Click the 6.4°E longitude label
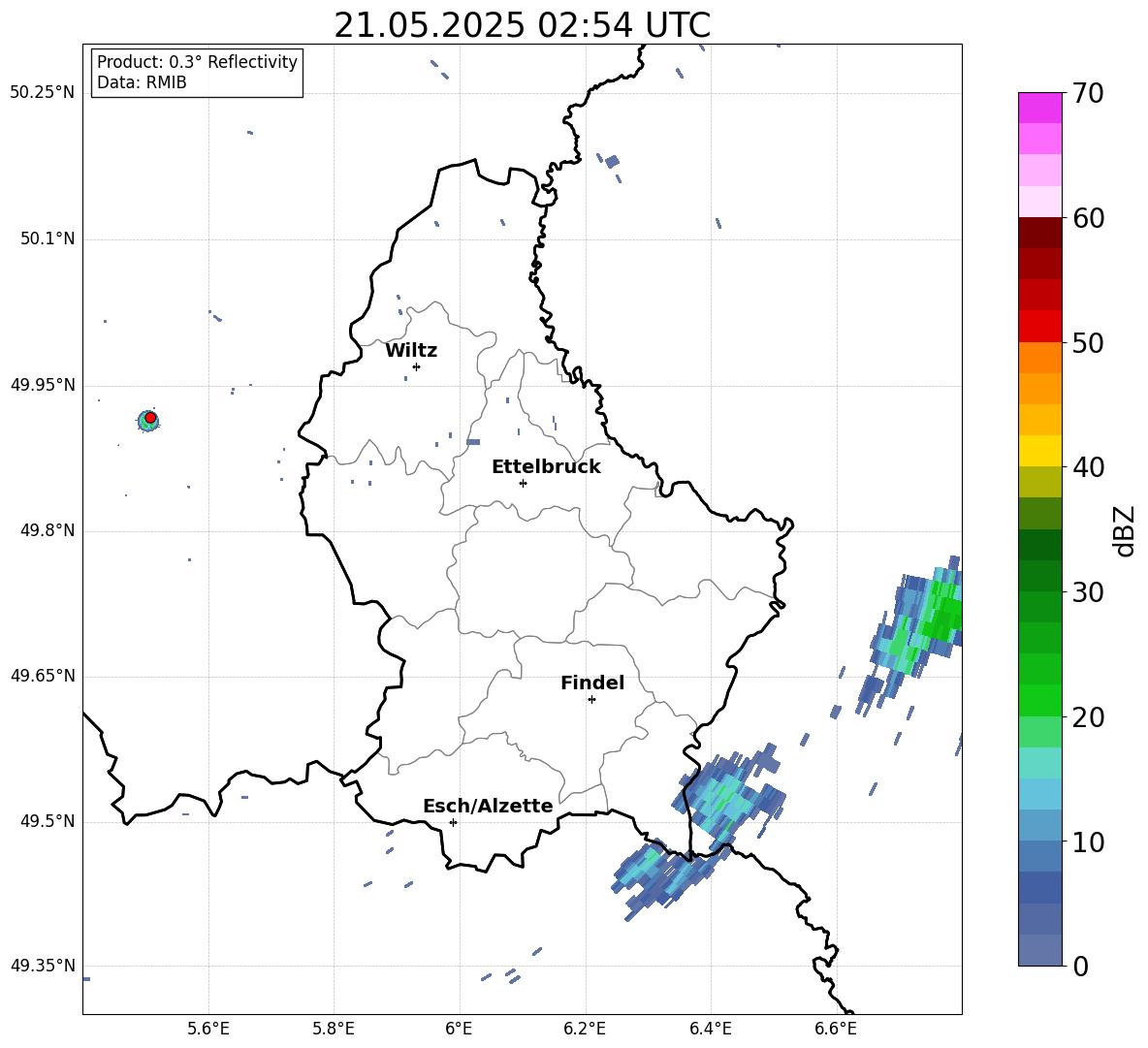The height and width of the screenshot is (1048, 1148). point(710,1029)
